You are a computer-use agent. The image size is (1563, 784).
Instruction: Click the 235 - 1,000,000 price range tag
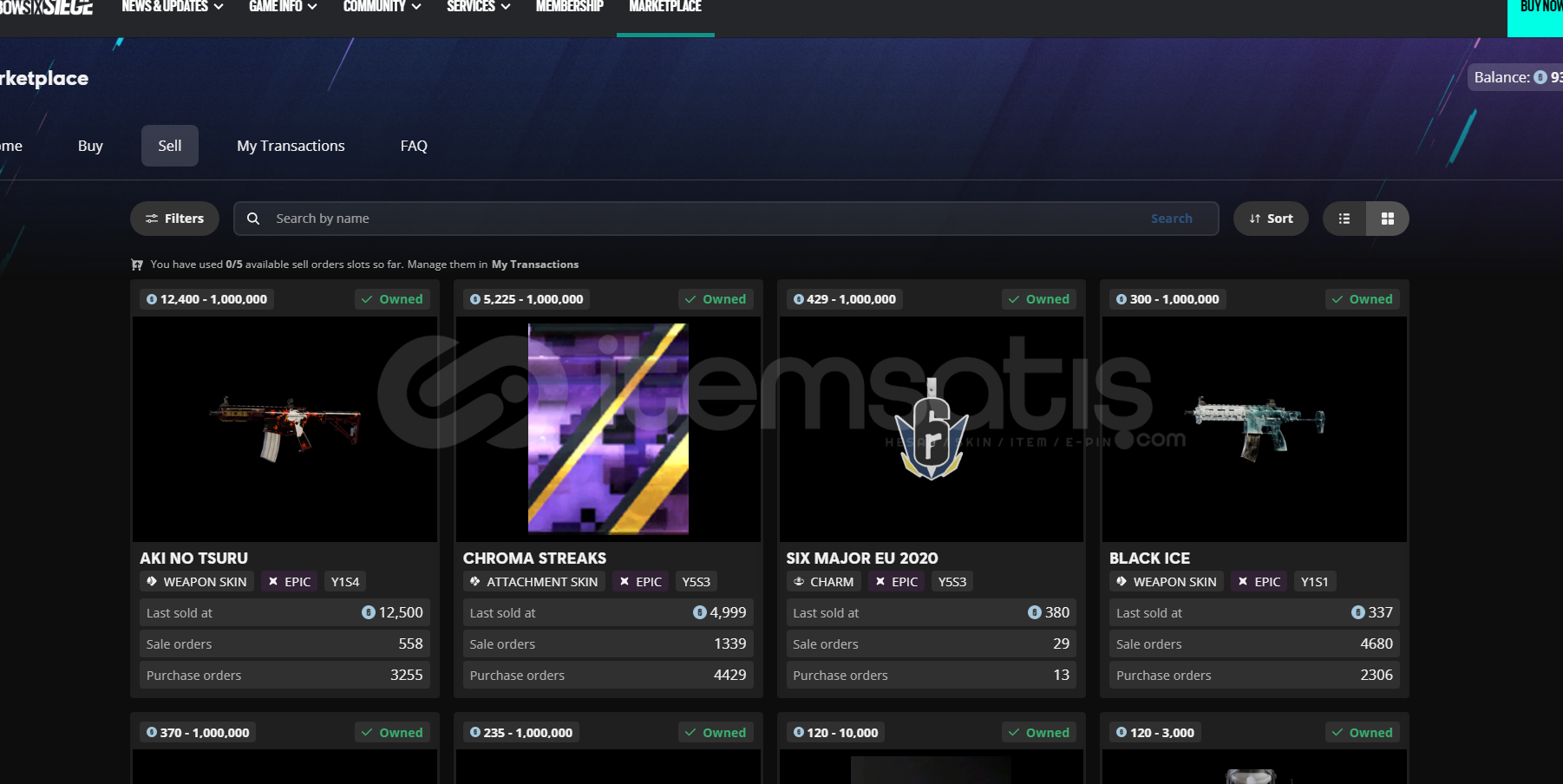[521, 733]
